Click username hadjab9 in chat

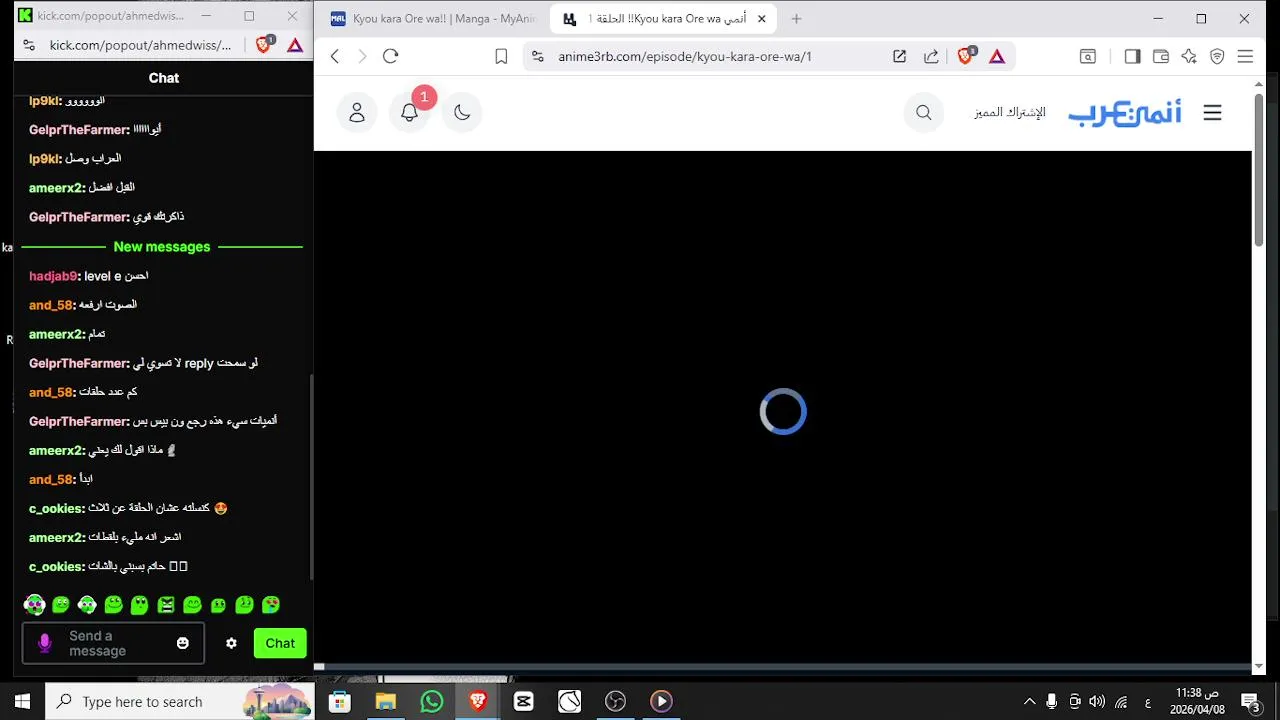tap(53, 276)
